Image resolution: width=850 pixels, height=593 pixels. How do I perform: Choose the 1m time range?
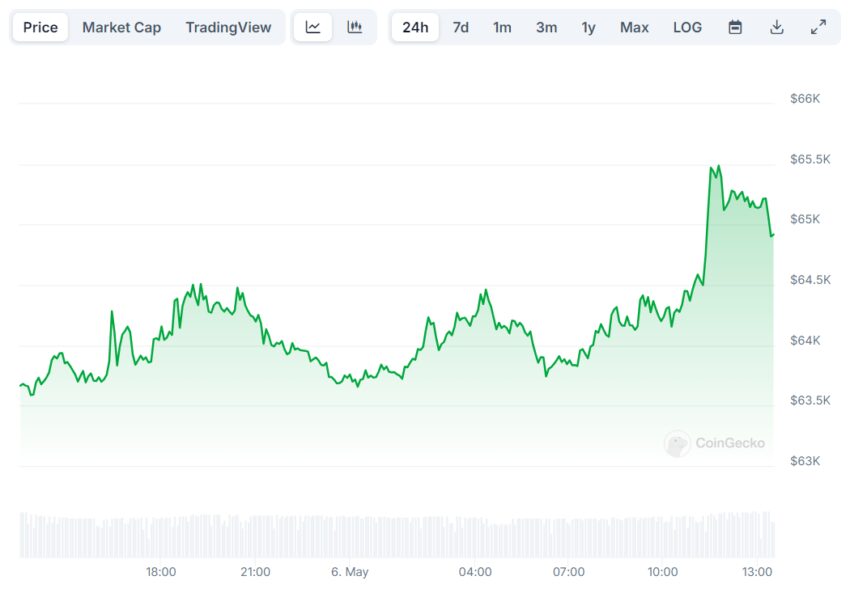pyautogui.click(x=502, y=27)
